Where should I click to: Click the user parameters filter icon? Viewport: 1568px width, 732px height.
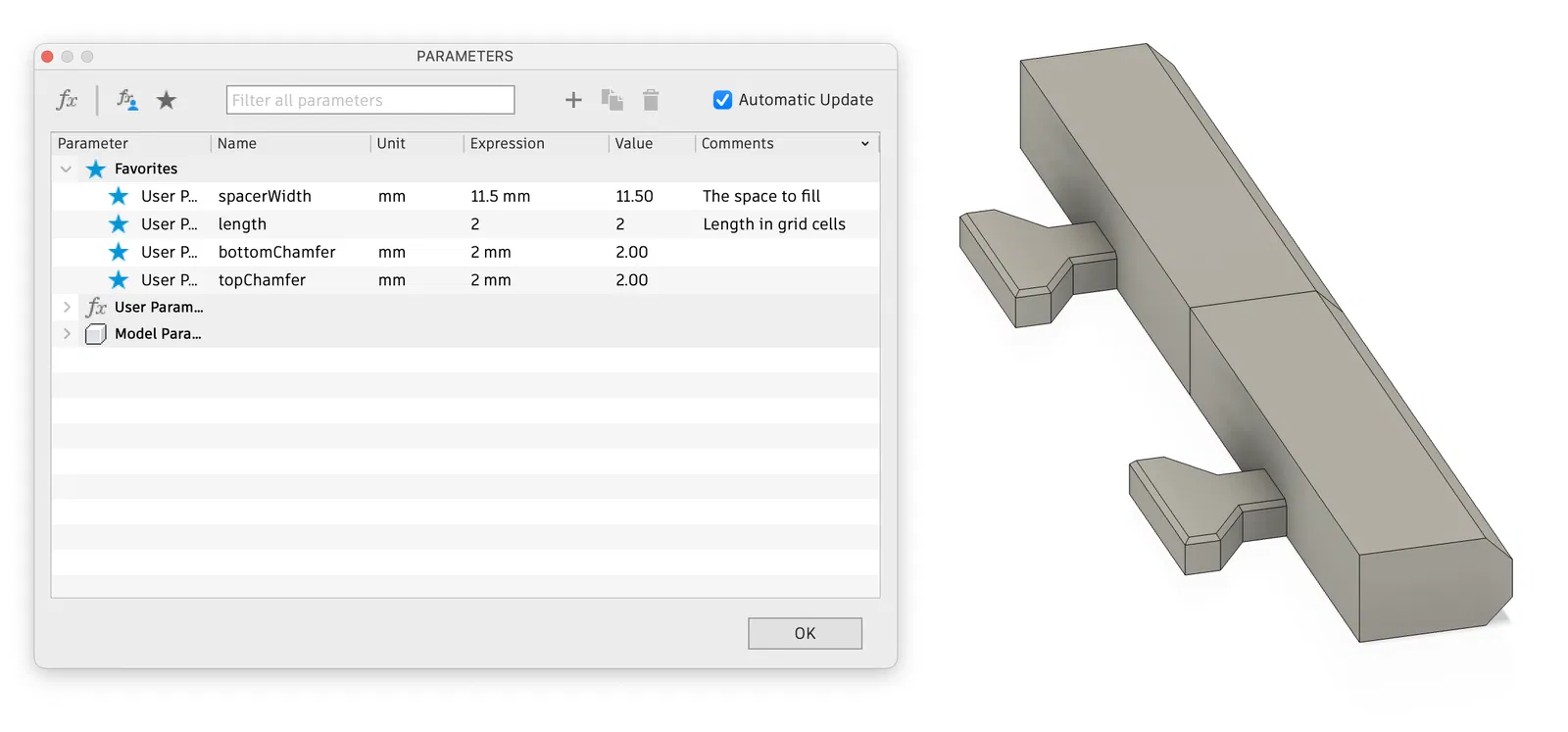127,100
